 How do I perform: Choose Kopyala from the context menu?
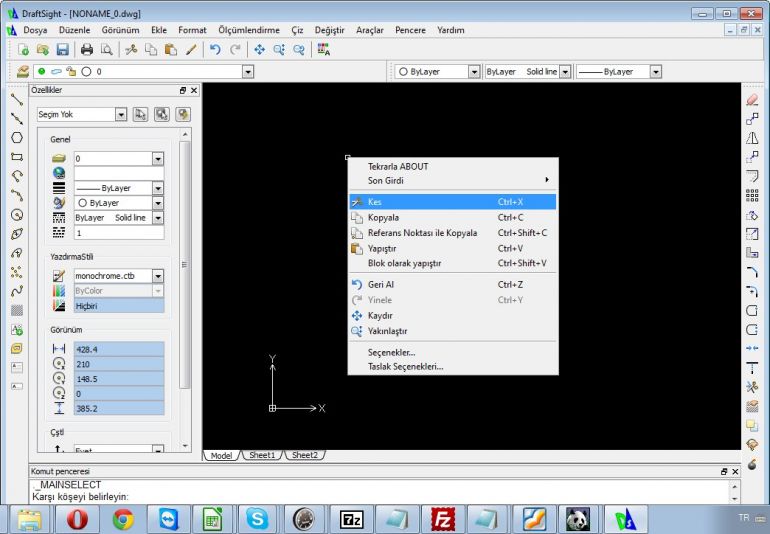point(384,217)
